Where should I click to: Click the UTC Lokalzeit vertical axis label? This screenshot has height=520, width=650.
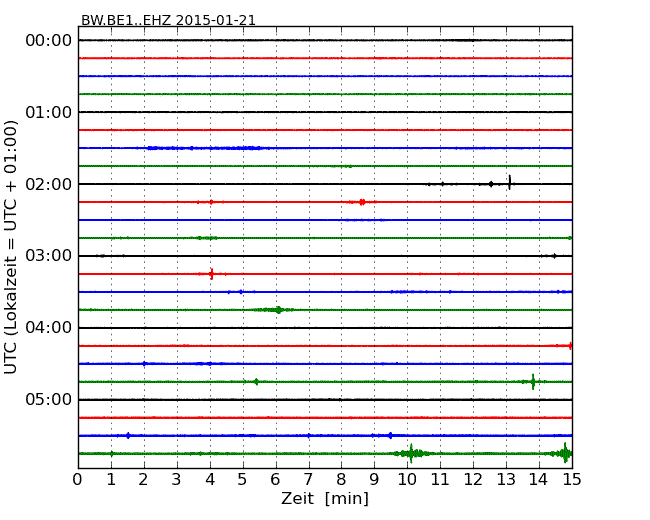pyautogui.click(x=11, y=247)
